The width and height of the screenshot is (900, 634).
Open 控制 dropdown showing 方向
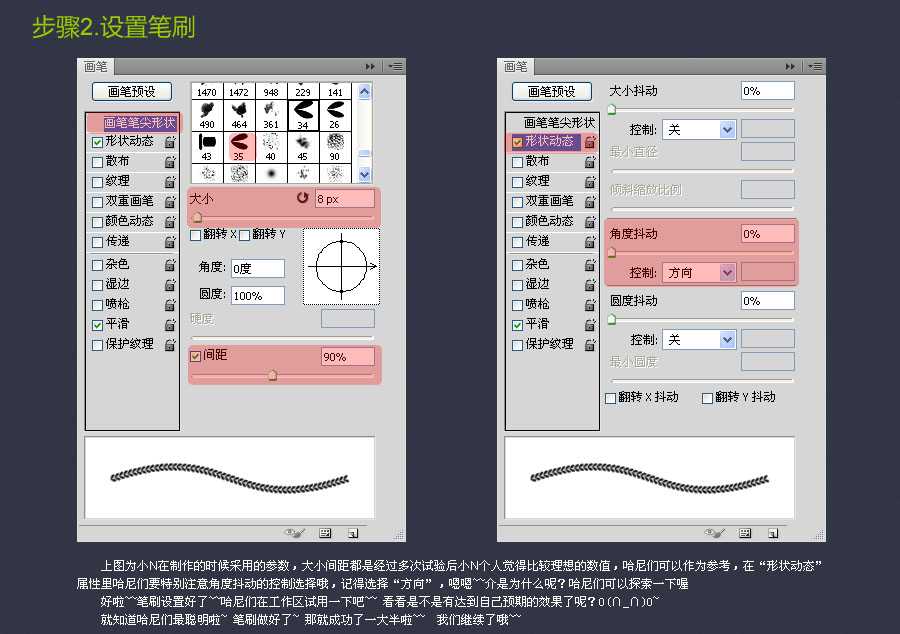coord(699,273)
